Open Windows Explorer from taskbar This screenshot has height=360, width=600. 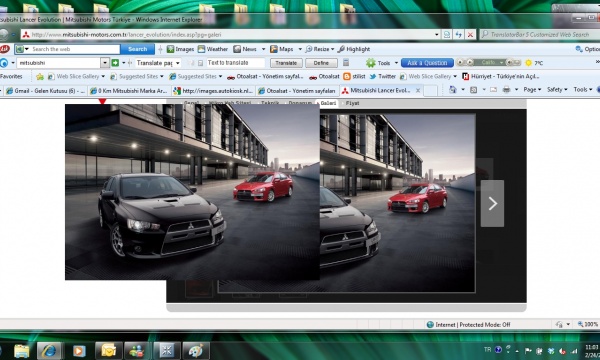(x=22, y=351)
